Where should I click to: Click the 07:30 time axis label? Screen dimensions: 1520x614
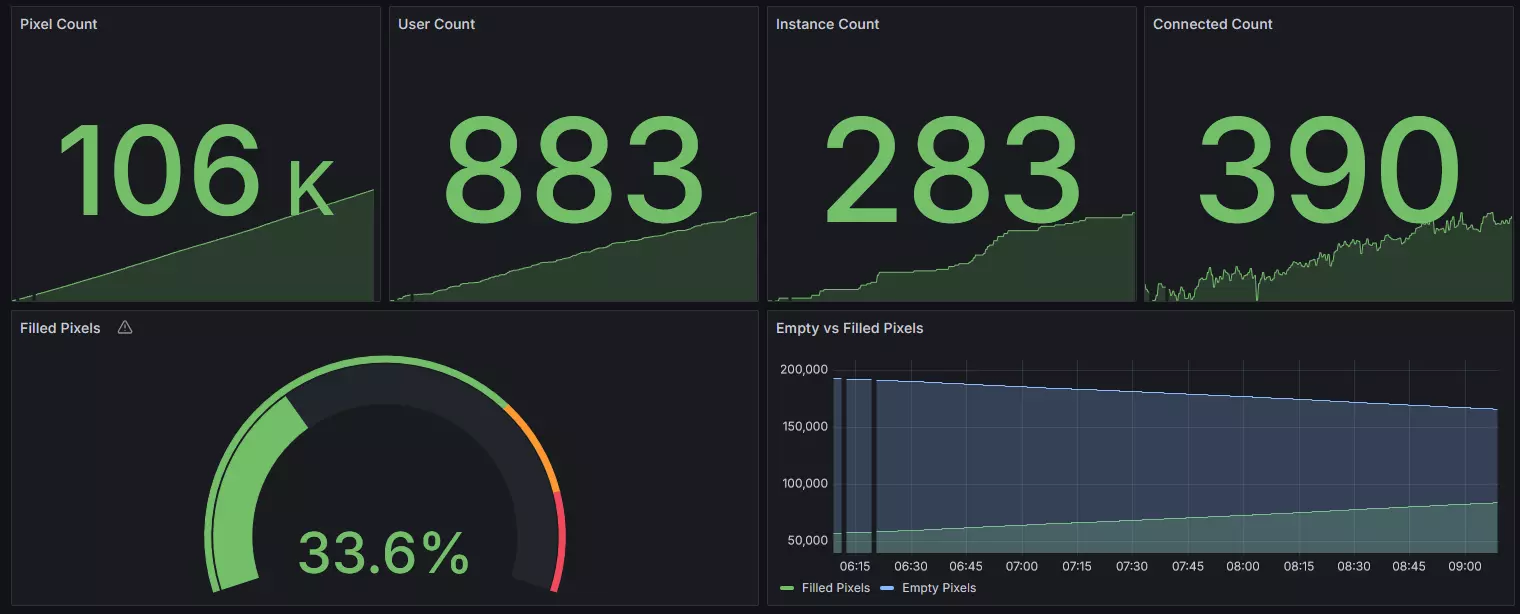(x=1132, y=566)
